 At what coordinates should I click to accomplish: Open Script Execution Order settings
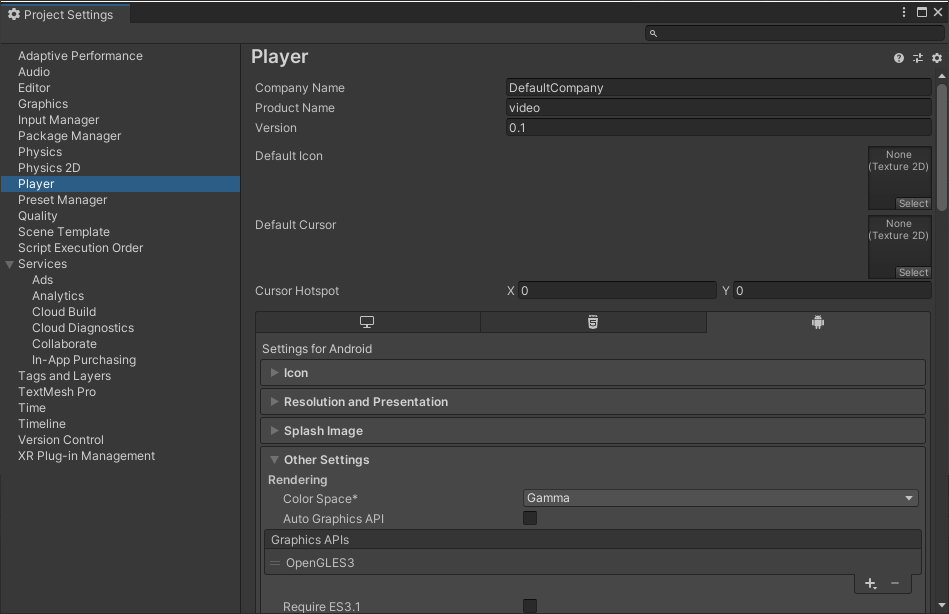(80, 248)
